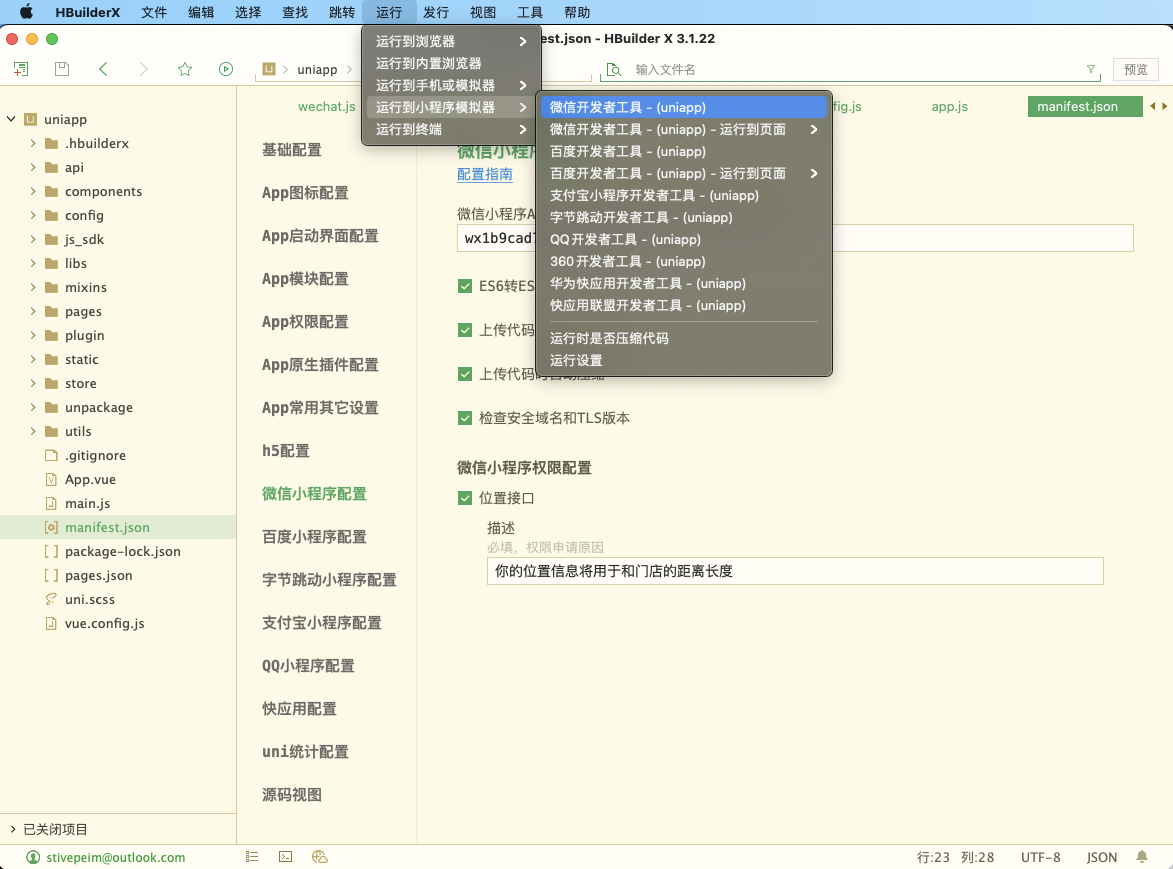Click 运行到浏览器 menu item

(x=451, y=41)
